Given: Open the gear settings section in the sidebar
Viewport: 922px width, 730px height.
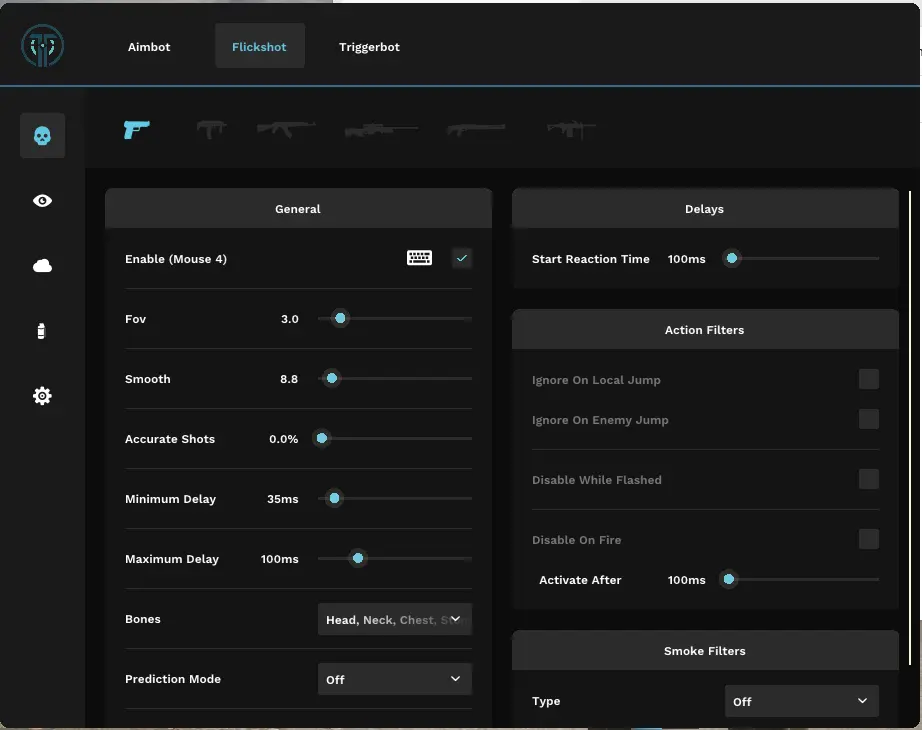Looking at the screenshot, I should (x=42, y=396).
